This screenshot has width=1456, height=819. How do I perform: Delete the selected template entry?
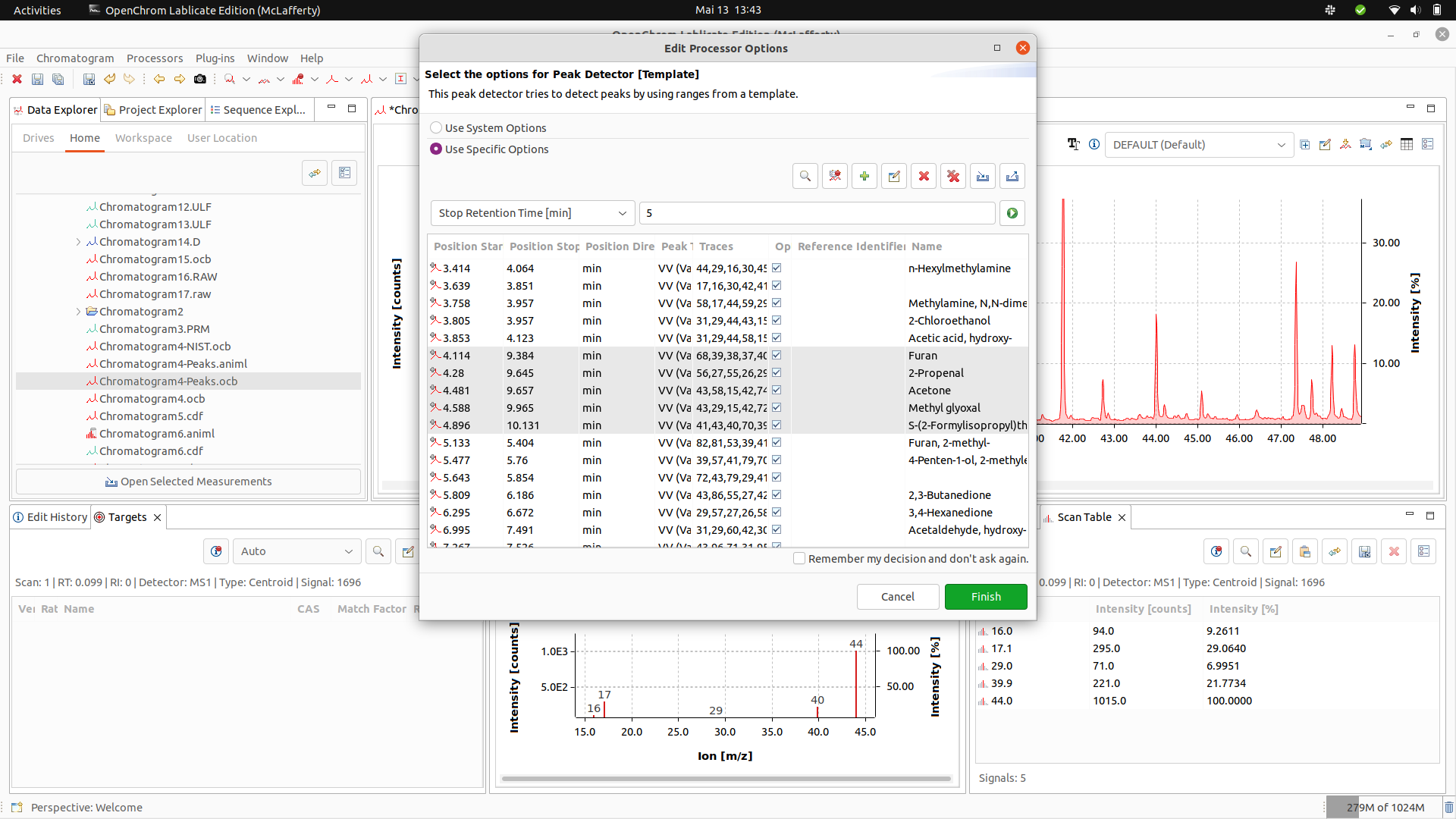pos(924,175)
